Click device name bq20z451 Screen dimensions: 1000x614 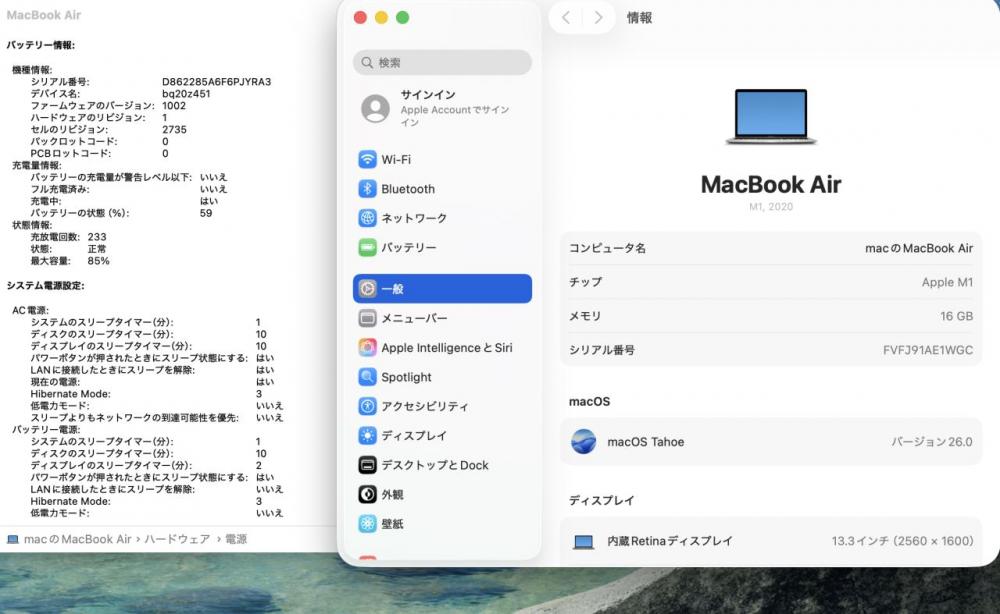click(x=186, y=94)
